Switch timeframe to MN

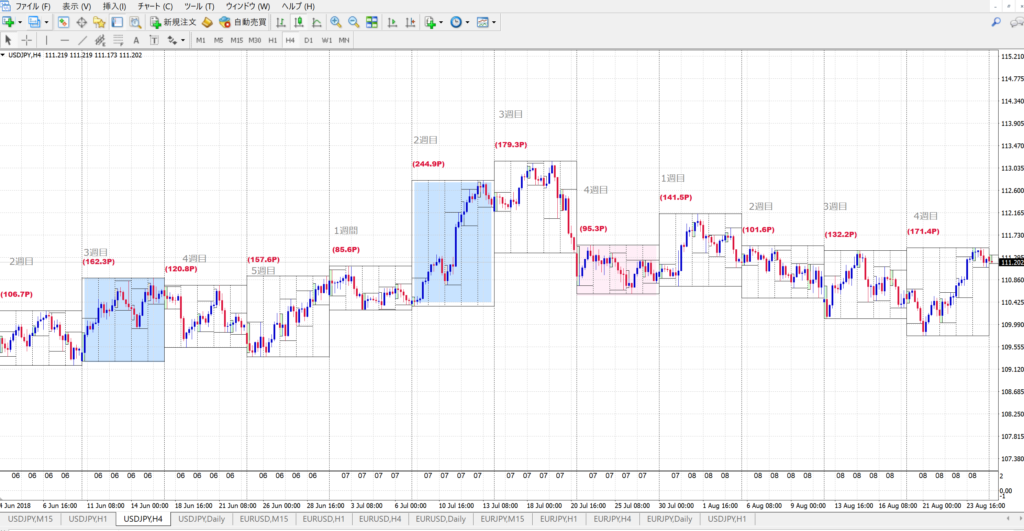[344, 40]
